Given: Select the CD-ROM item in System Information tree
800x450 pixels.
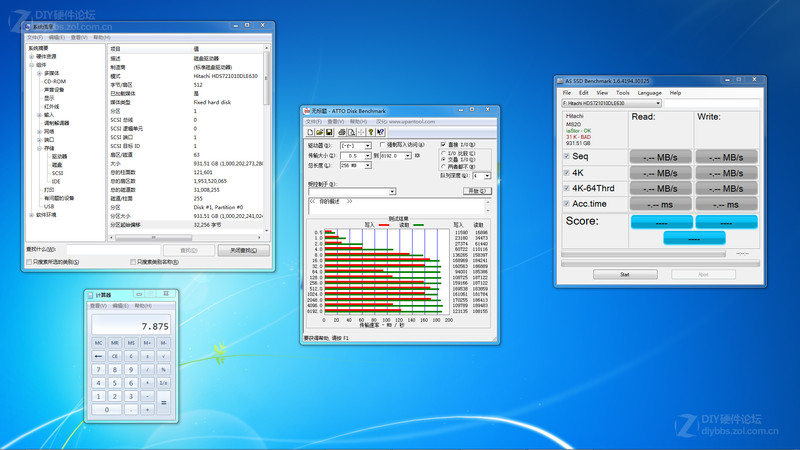Looking at the screenshot, I should click(x=55, y=82).
